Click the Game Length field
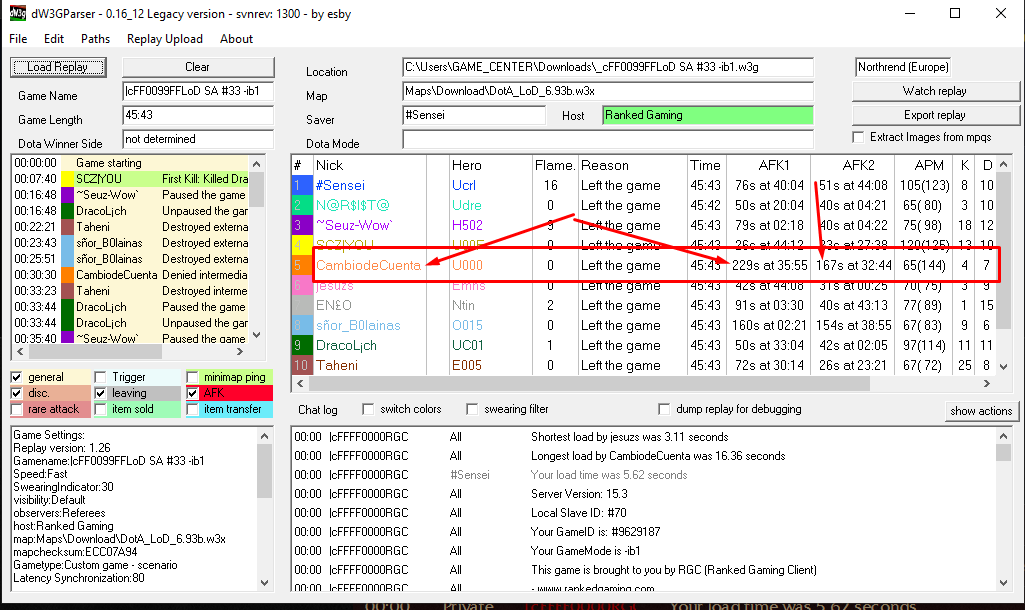Viewport: 1025px width, 610px height. coord(197,116)
